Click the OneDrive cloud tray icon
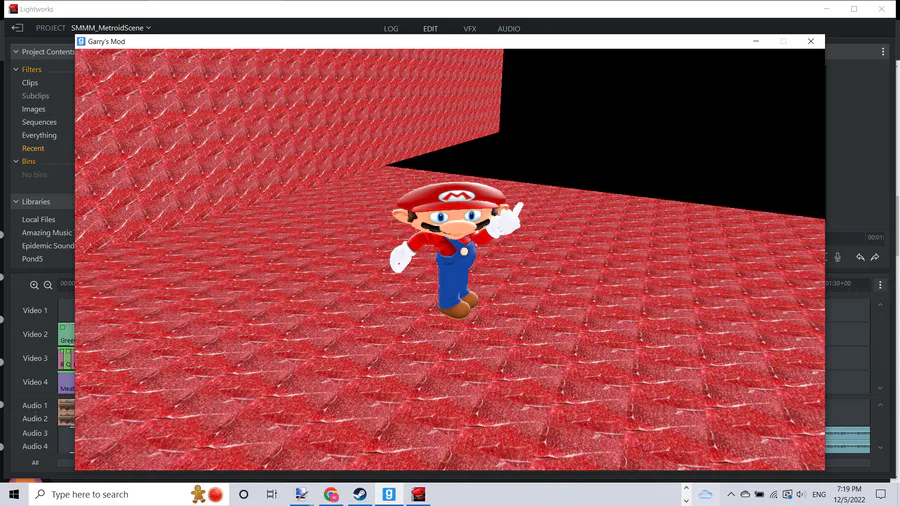This screenshot has height=506, width=900. 745,494
